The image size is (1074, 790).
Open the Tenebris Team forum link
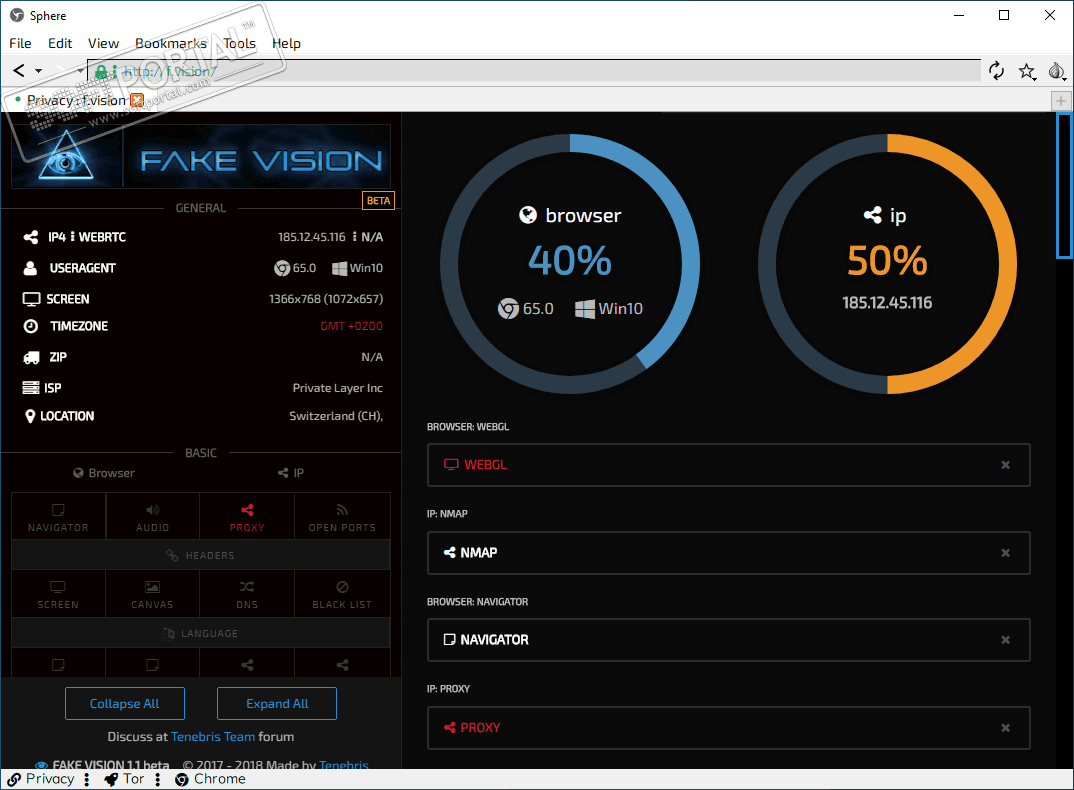(x=212, y=737)
